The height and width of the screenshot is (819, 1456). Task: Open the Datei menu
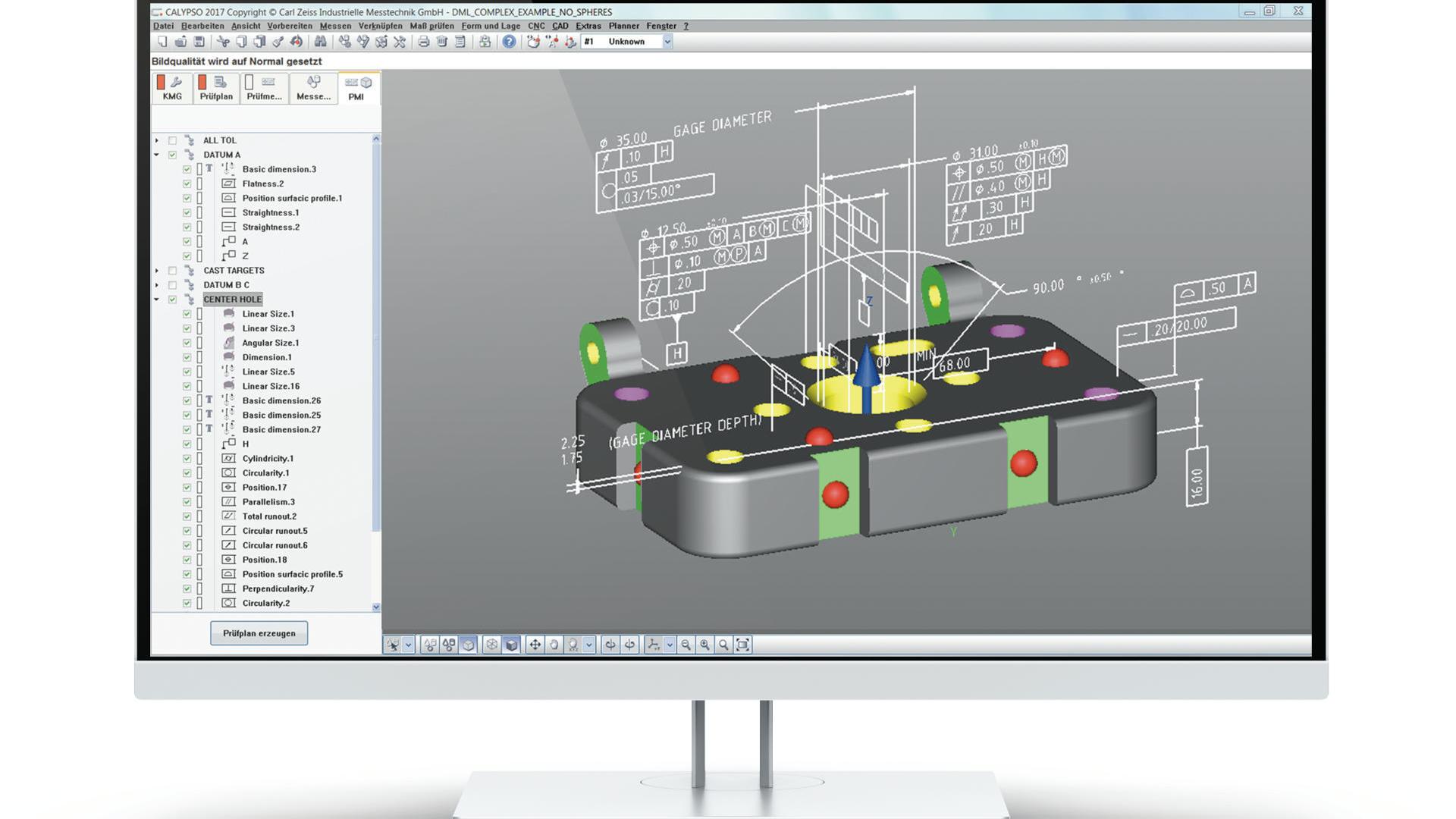(x=163, y=26)
